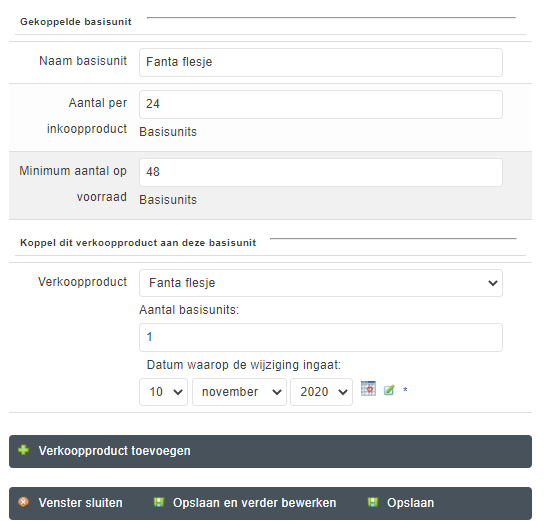544x521 pixels.
Task: Click the Gekoppelde basisunit section header
Action: (x=76, y=22)
